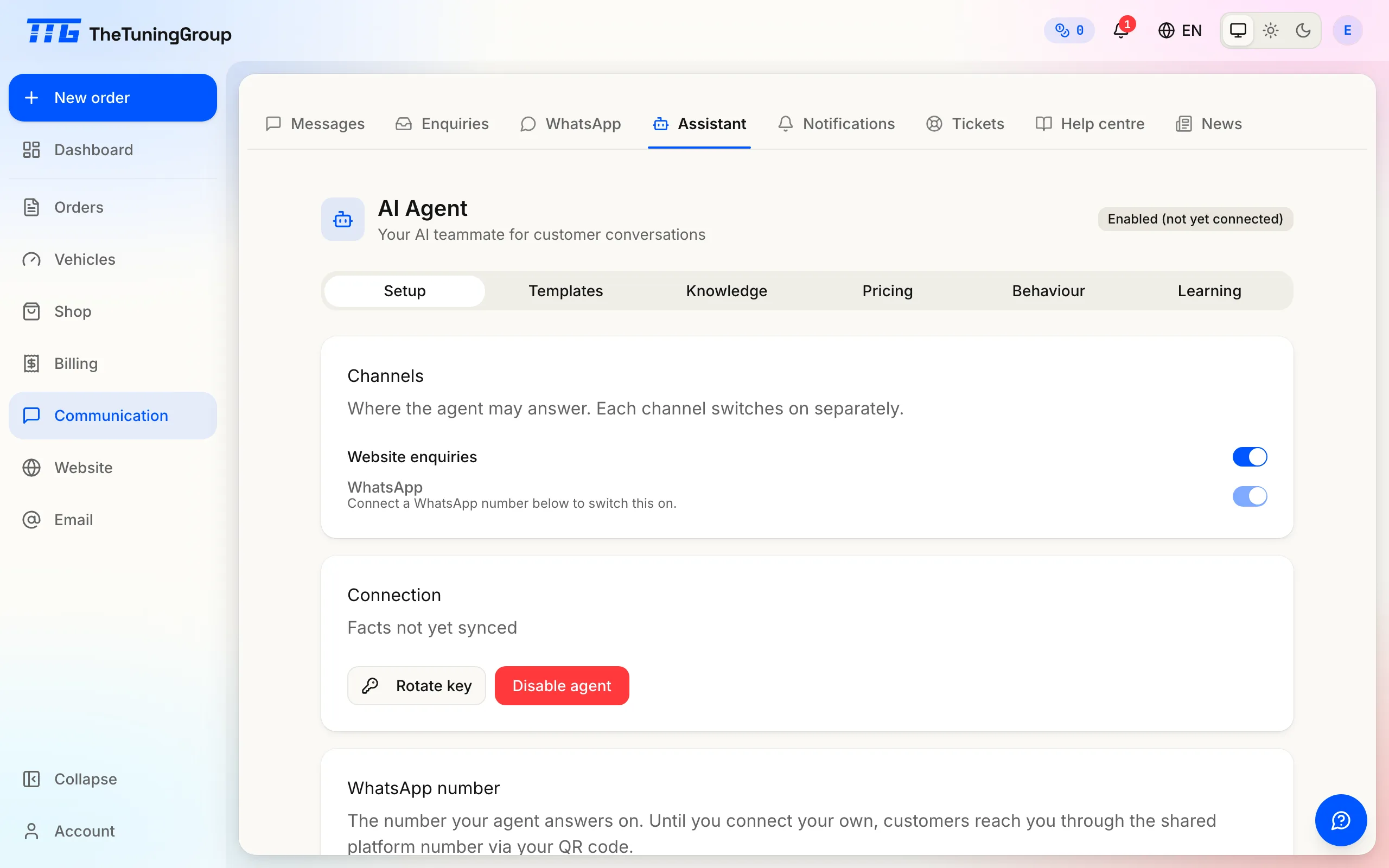
Task: Select the Behaviour sub-tab
Action: click(x=1049, y=291)
